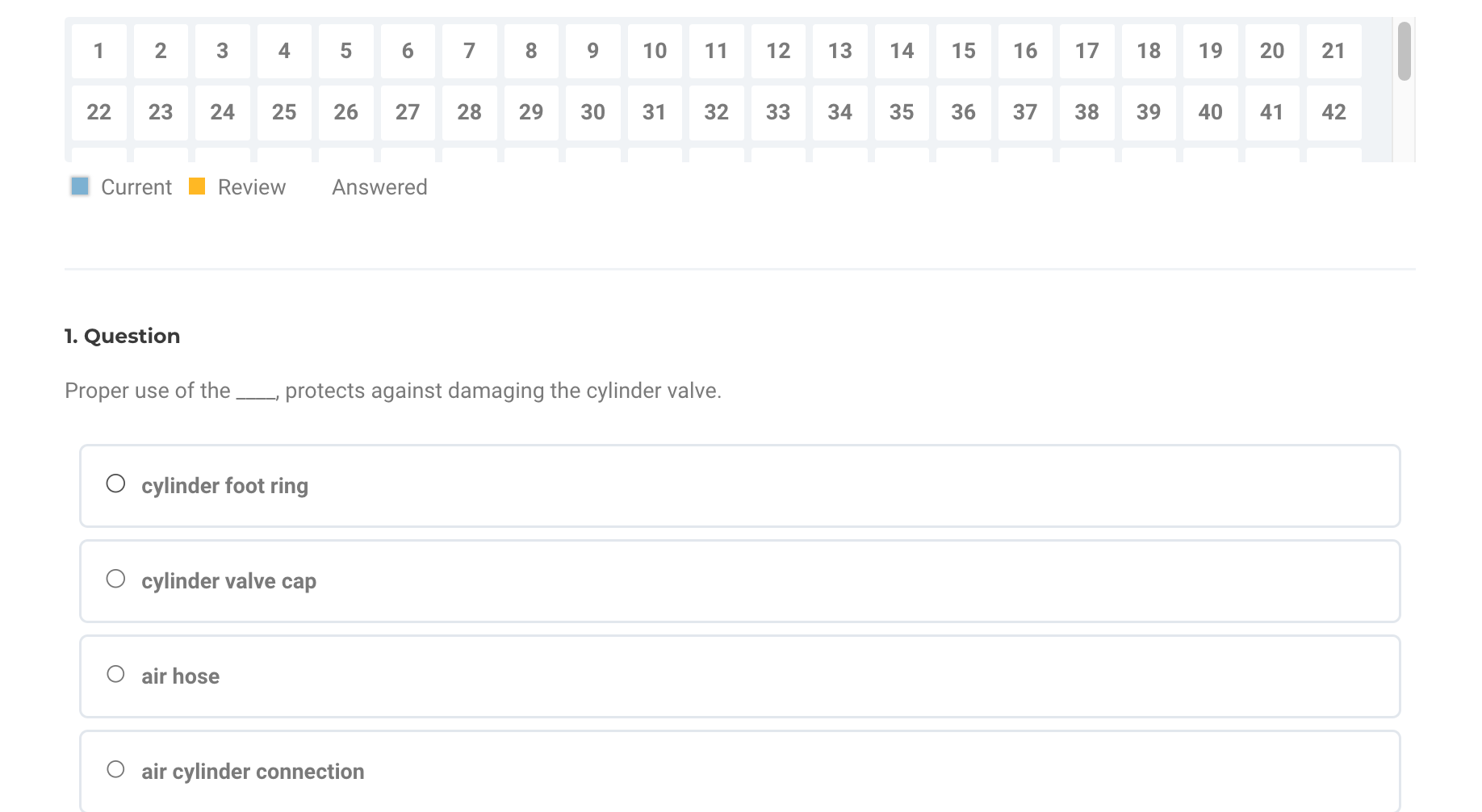Image resolution: width=1482 pixels, height=812 pixels.
Task: Go to question 1 in navigator
Action: (98, 51)
